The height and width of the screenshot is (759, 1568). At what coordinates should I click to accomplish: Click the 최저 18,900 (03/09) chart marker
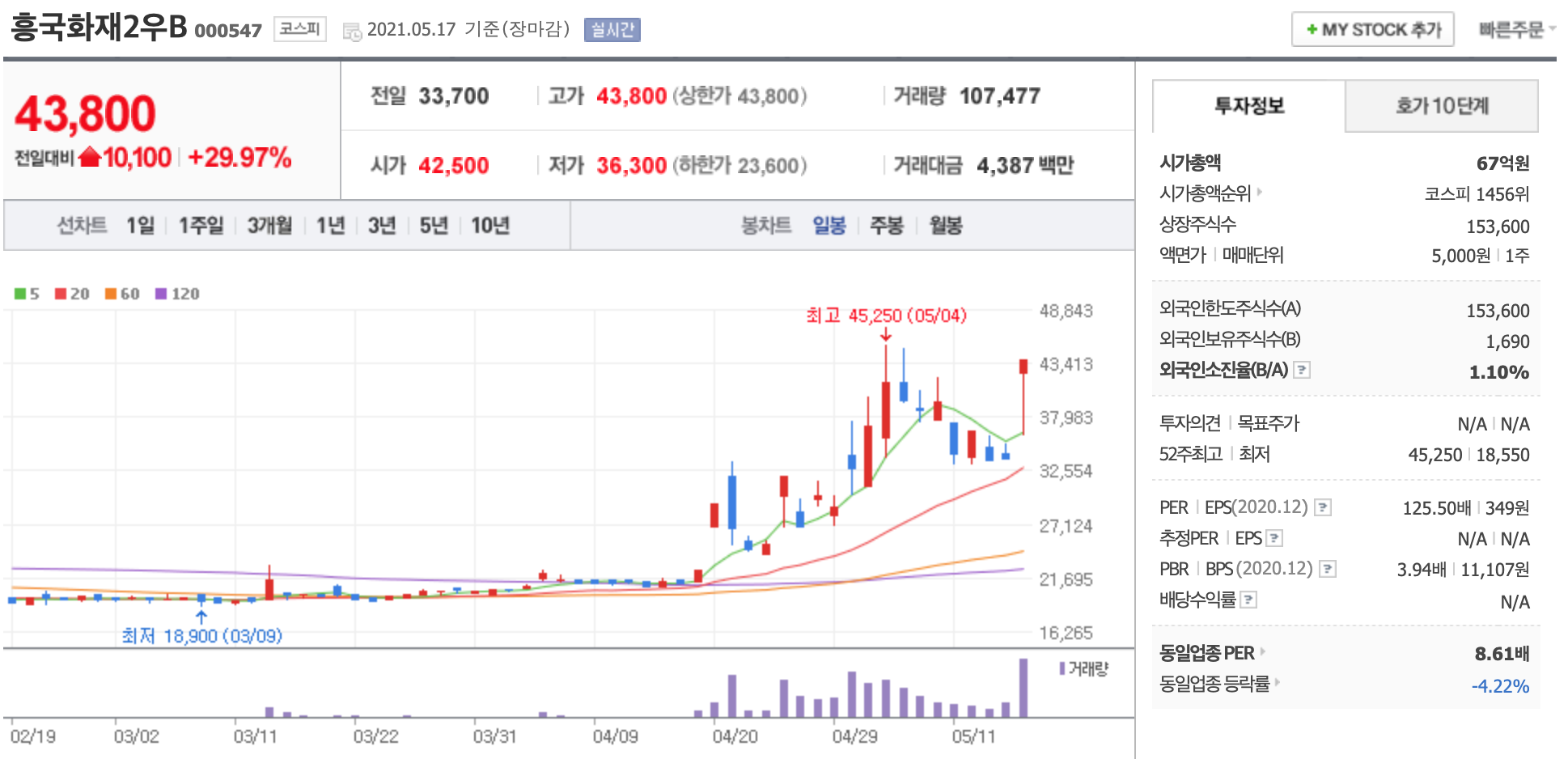click(x=201, y=636)
